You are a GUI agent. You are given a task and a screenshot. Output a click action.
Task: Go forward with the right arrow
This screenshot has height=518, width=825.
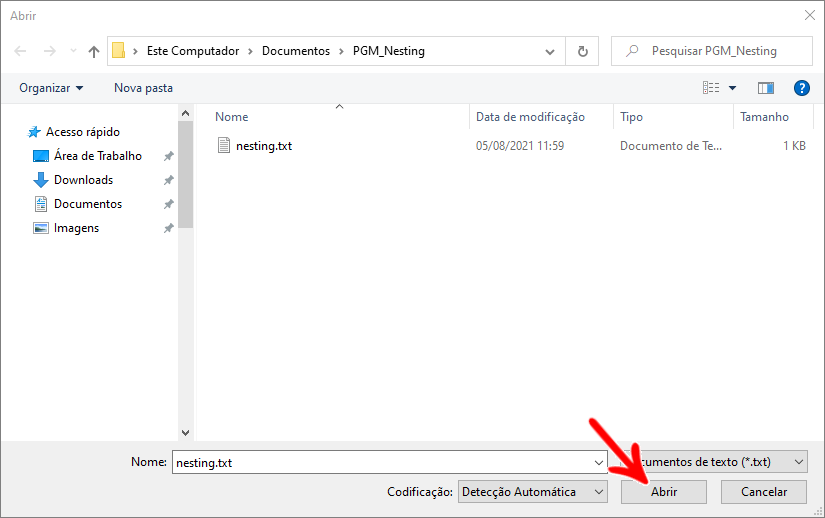click(x=49, y=51)
